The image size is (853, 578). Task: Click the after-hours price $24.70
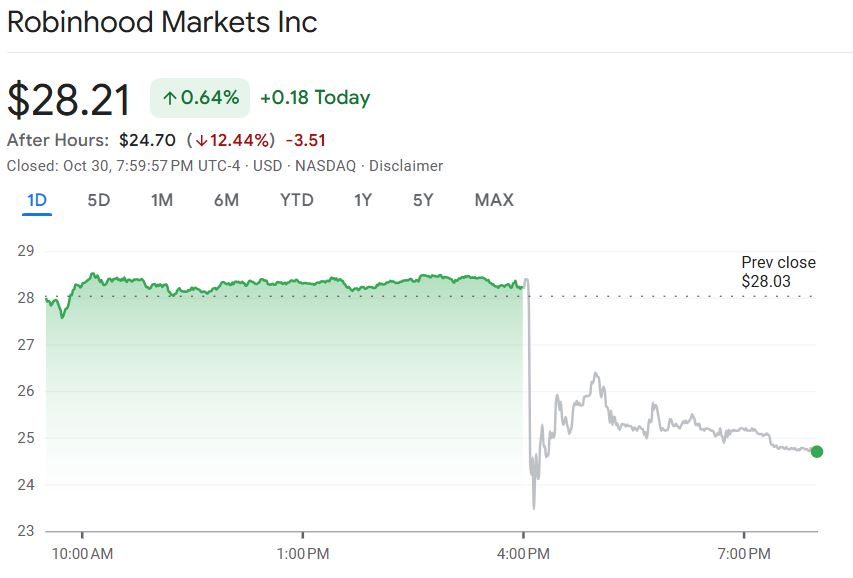pyautogui.click(x=147, y=140)
